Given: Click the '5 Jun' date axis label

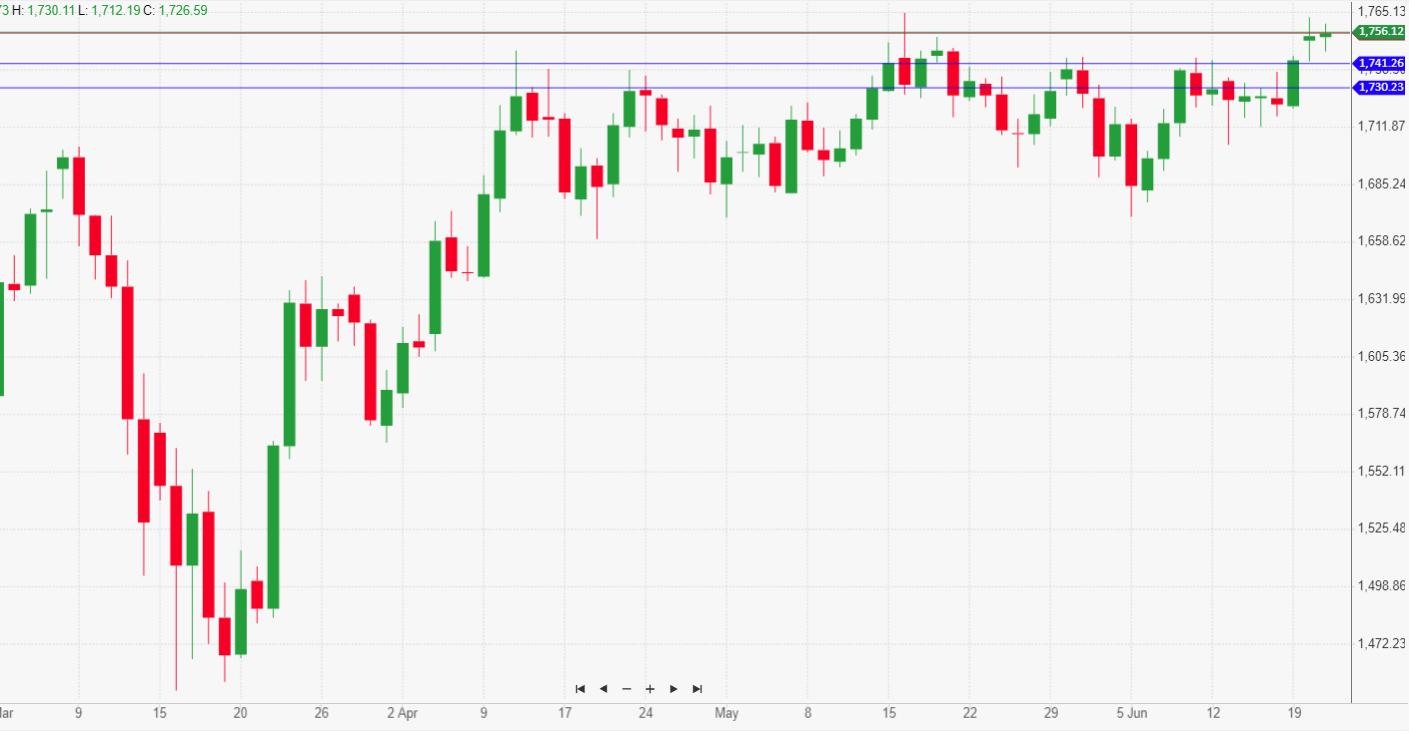Looking at the screenshot, I should 1132,714.
